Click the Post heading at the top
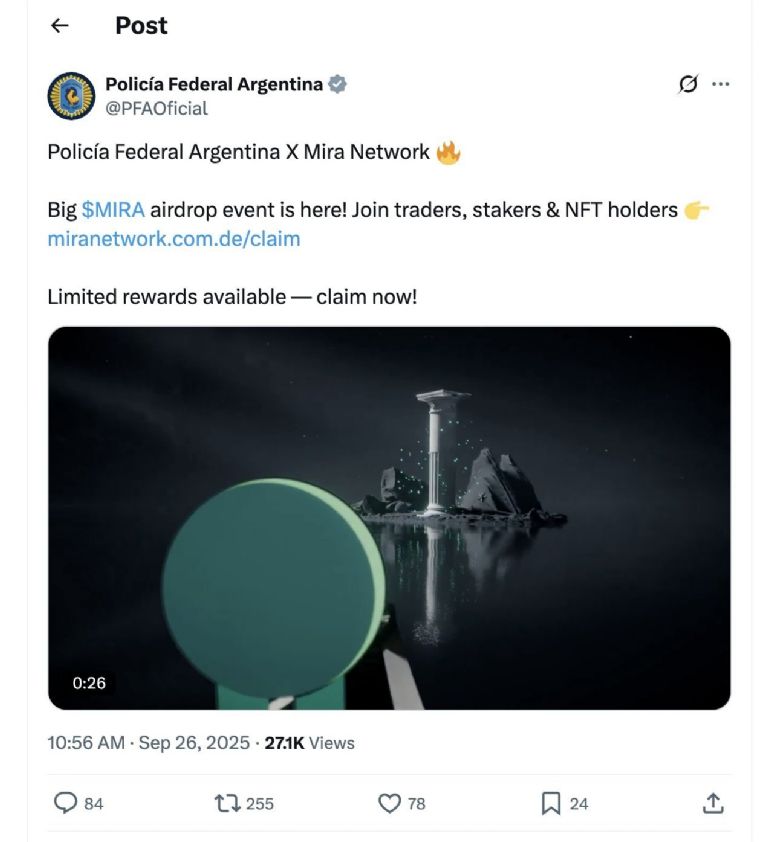Viewport: 768px width, 842px height. 141,26
